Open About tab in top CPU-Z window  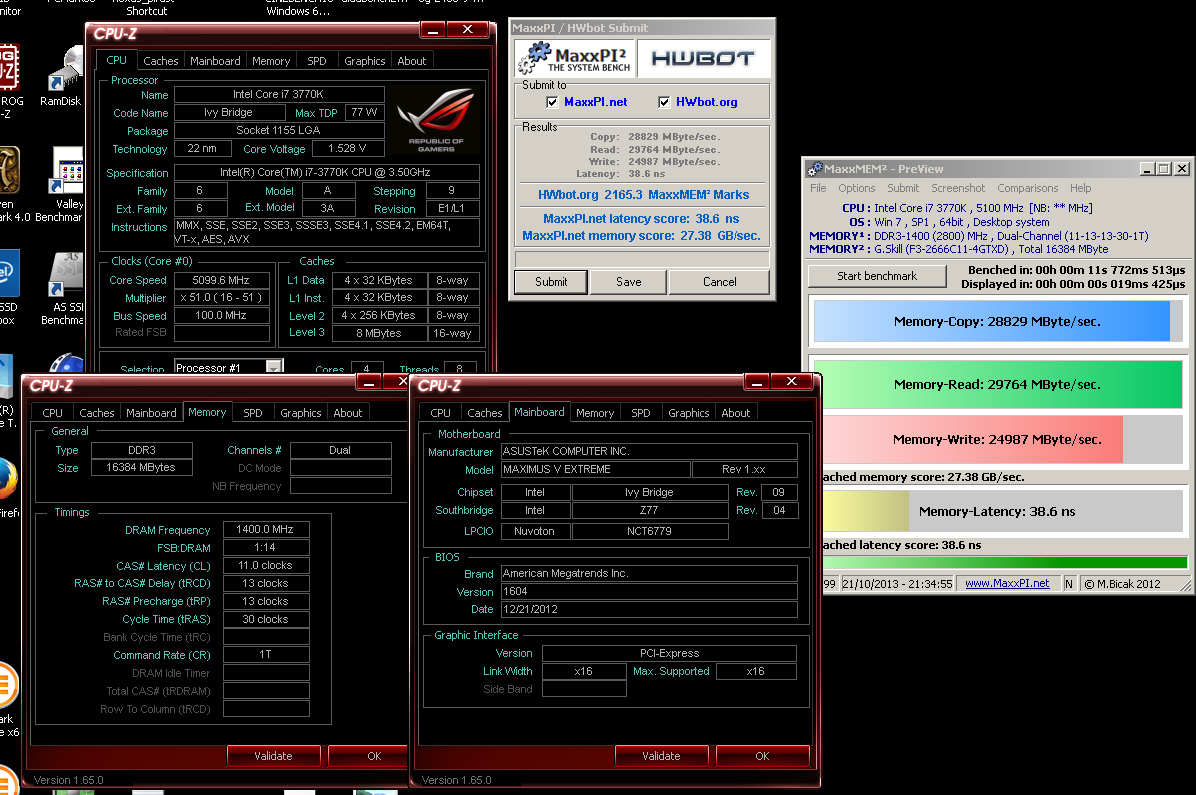tap(412, 61)
